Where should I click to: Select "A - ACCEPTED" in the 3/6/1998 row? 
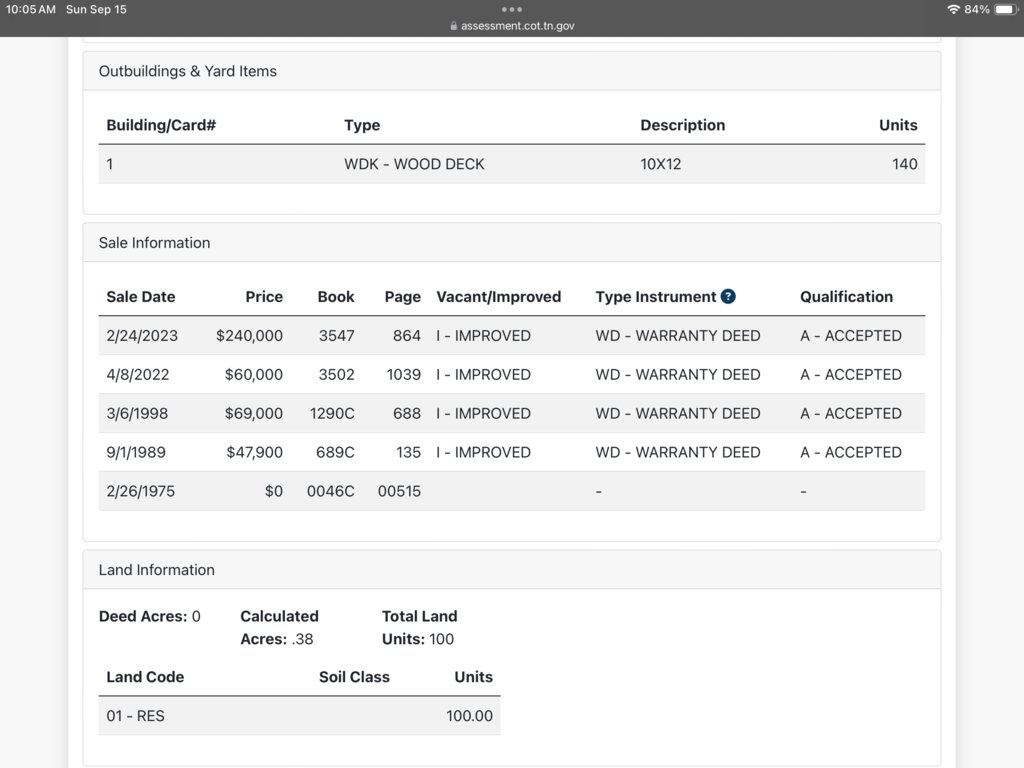click(x=851, y=413)
